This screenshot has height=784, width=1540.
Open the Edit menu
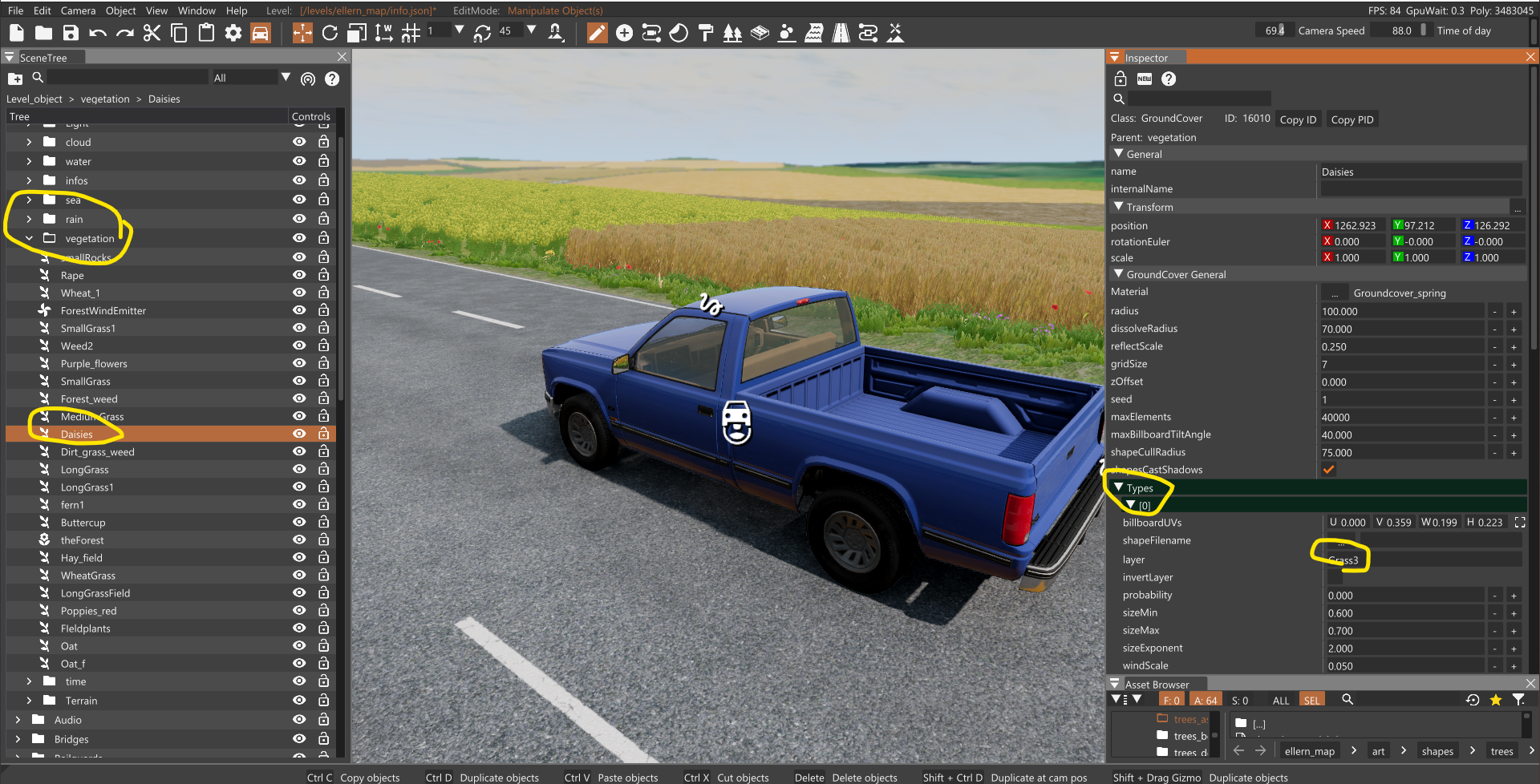[x=43, y=10]
